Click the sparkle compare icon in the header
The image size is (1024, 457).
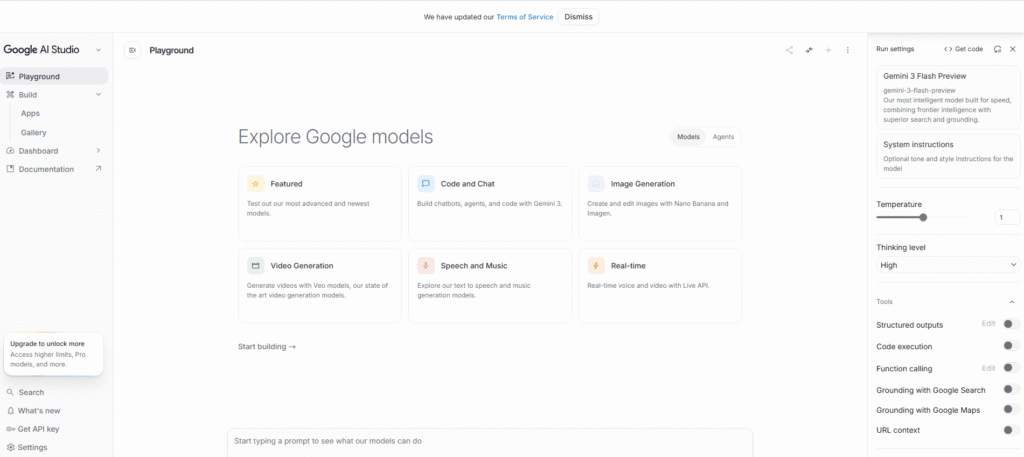[x=809, y=50]
